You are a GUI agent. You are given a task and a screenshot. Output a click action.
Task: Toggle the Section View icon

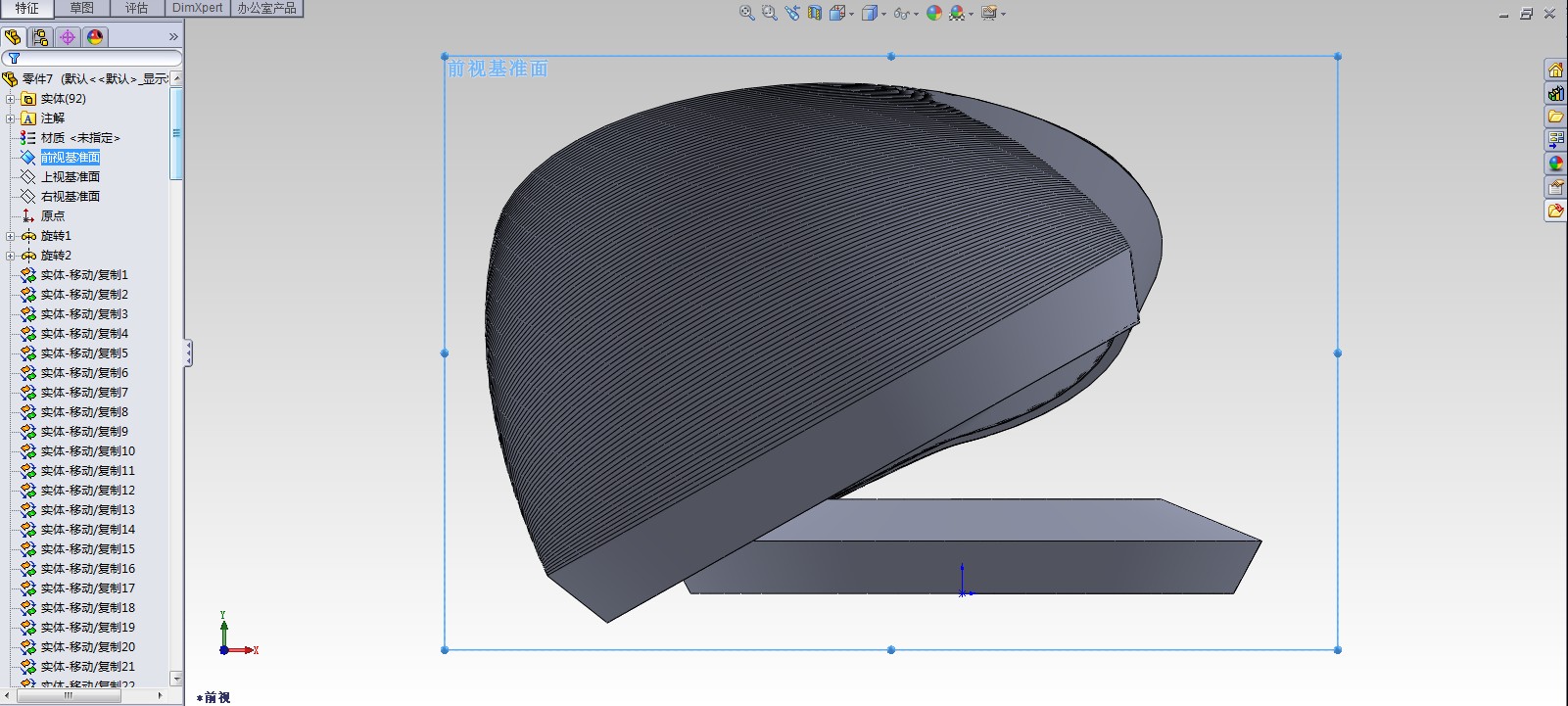click(x=815, y=13)
